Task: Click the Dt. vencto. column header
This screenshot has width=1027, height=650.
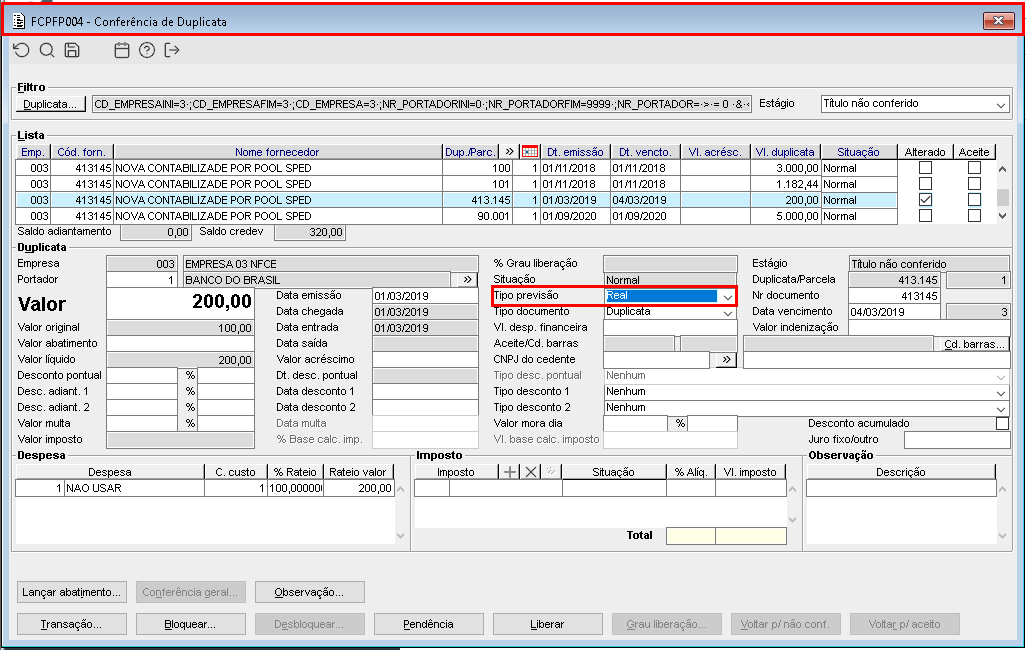Action: pyautogui.click(x=643, y=152)
